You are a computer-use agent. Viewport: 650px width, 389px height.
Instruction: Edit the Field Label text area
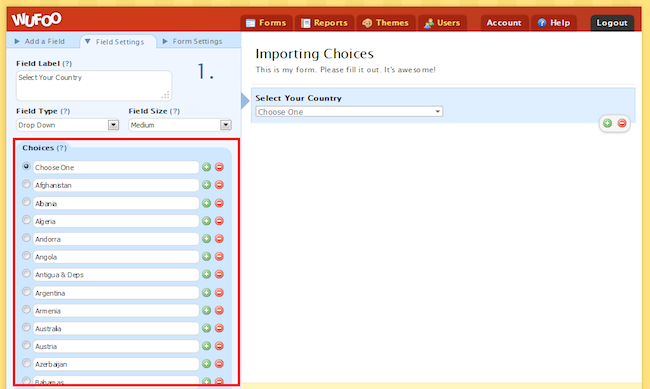(94, 85)
